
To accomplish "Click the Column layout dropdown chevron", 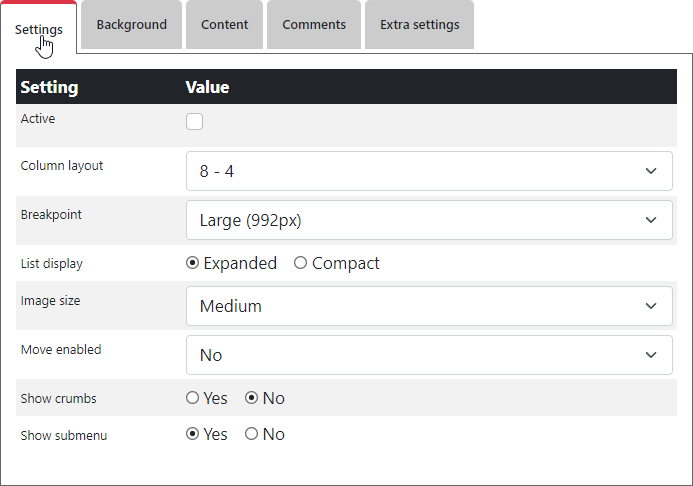I will click(x=652, y=171).
